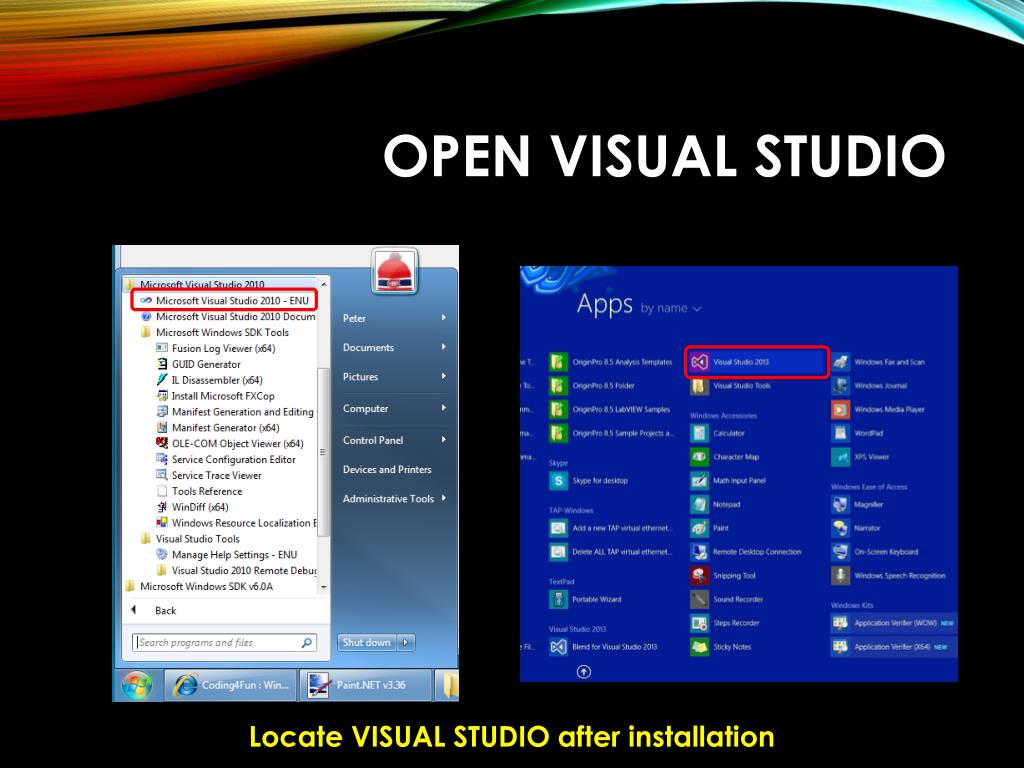Expand Administrative Tools submenu arrow
This screenshot has width=1024, height=768.
pyautogui.click(x=443, y=498)
